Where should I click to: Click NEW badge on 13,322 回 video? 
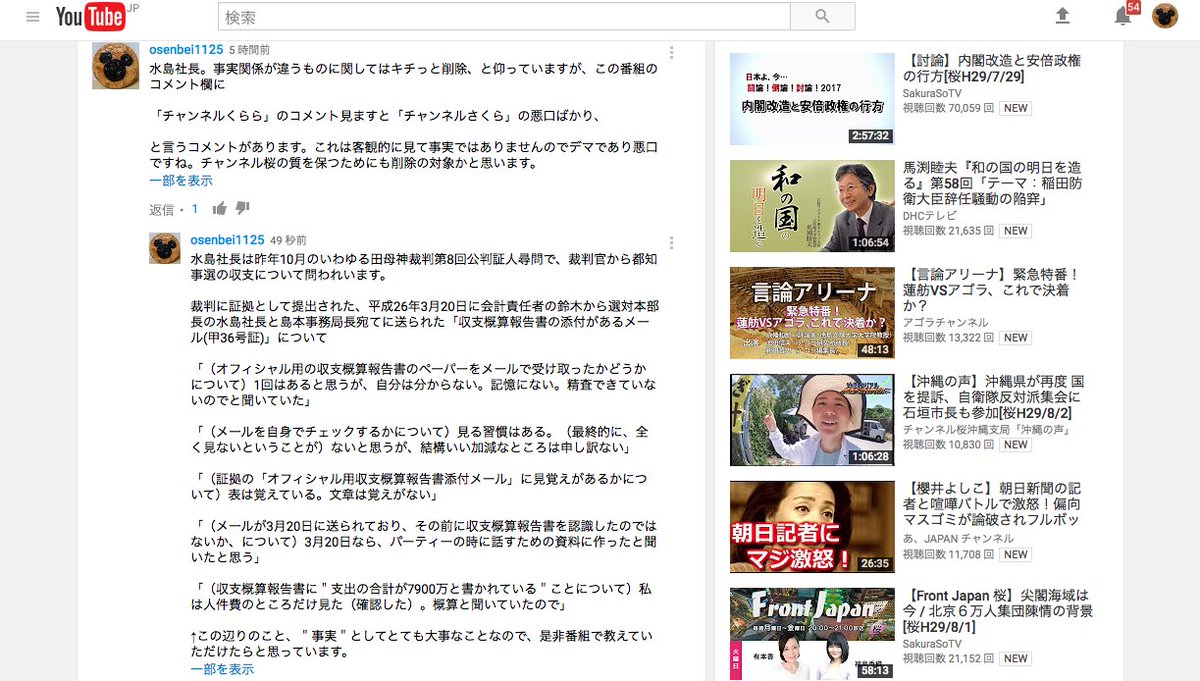(x=1016, y=337)
